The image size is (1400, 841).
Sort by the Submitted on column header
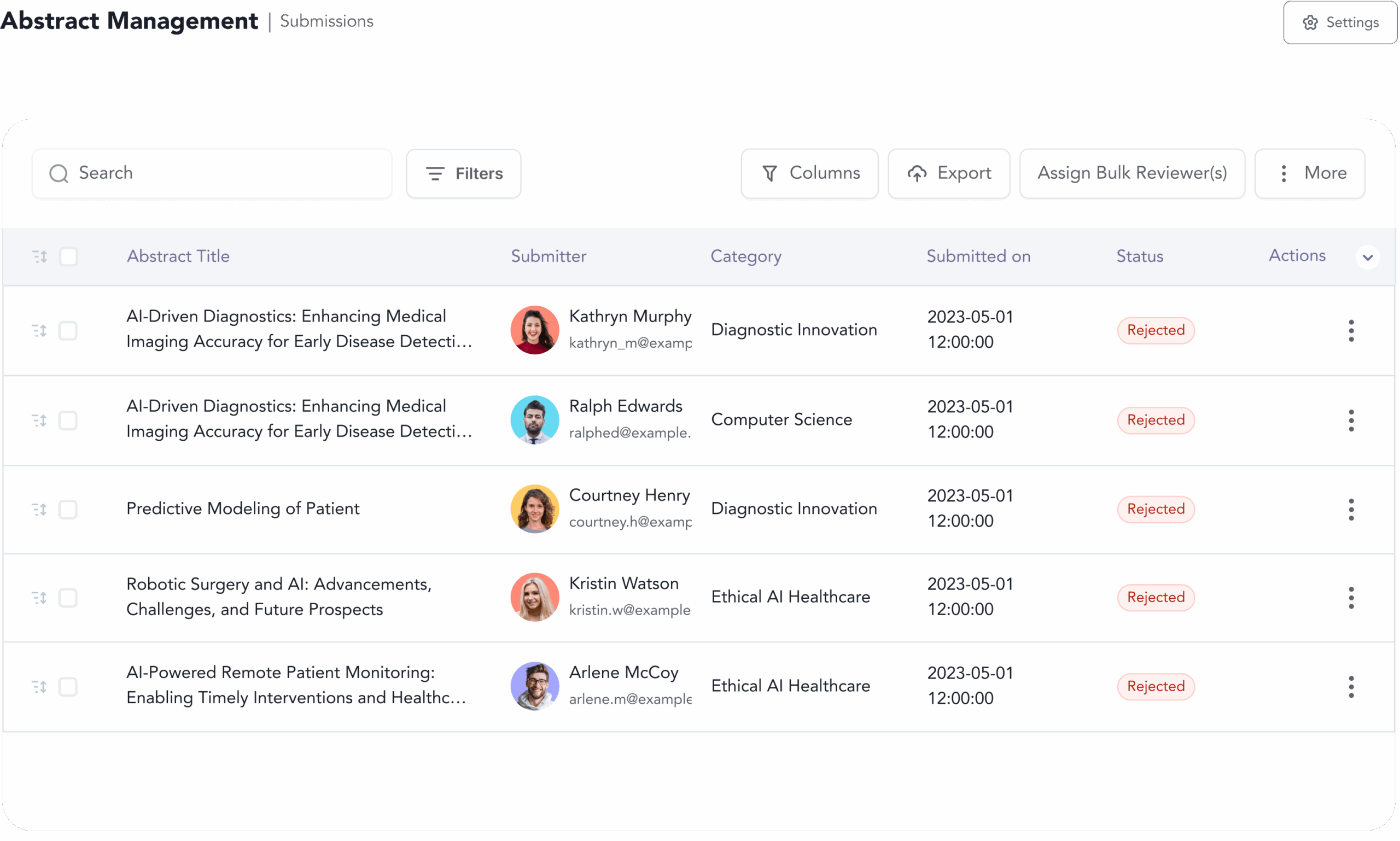click(978, 256)
